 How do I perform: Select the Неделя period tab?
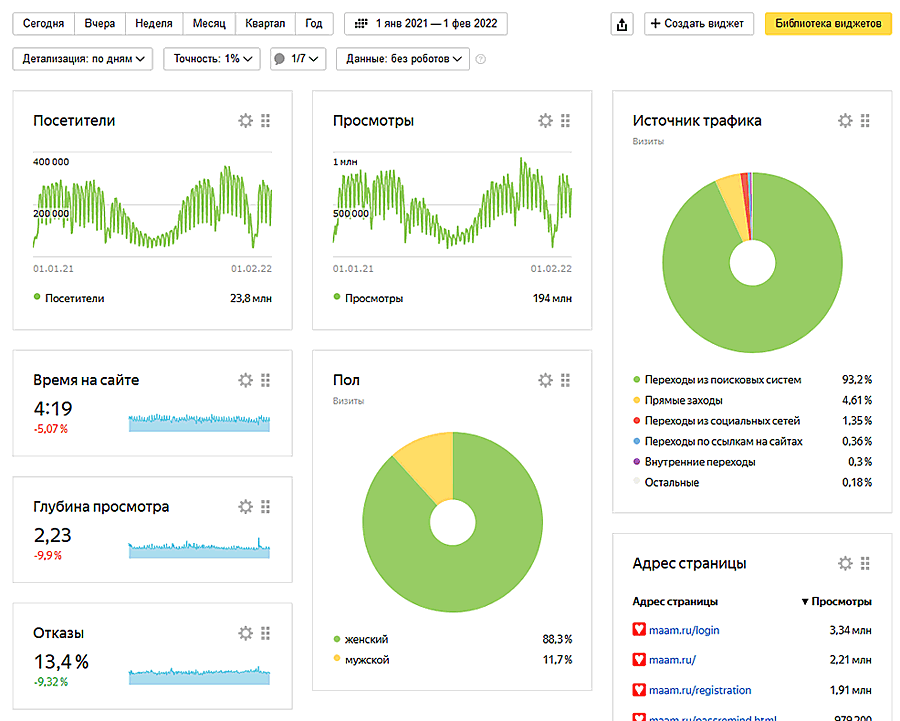click(152, 24)
